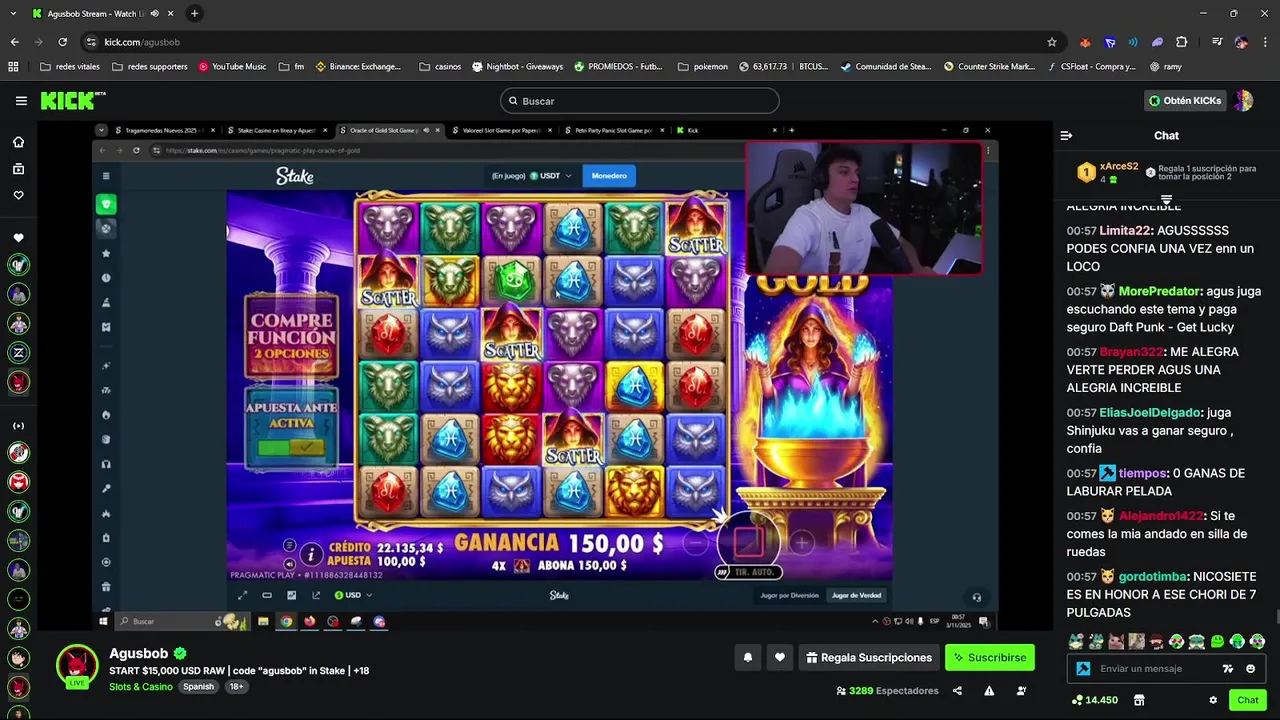1280x720 pixels.
Task: Open Binance Exchange bookmark
Action: pos(358,67)
